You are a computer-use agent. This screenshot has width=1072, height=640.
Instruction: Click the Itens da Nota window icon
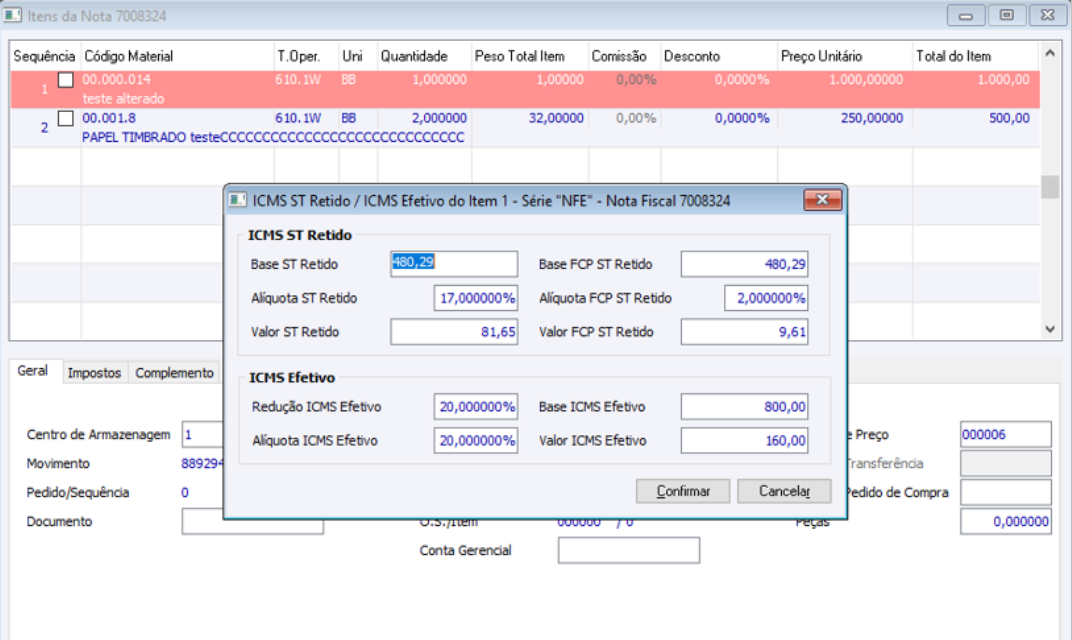[12, 15]
